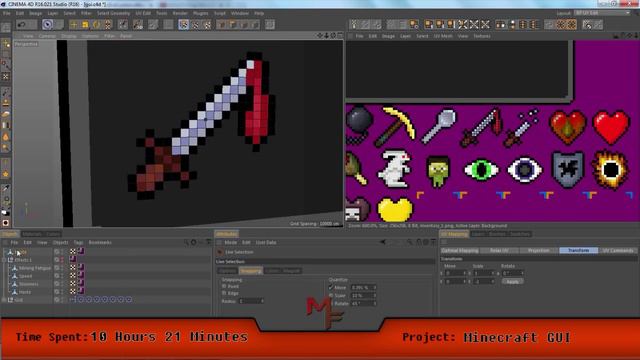Toggle the Quantize Rotate checkbox
Image resolution: width=640 pixels, height=360 pixels.
pyautogui.click(x=331, y=303)
